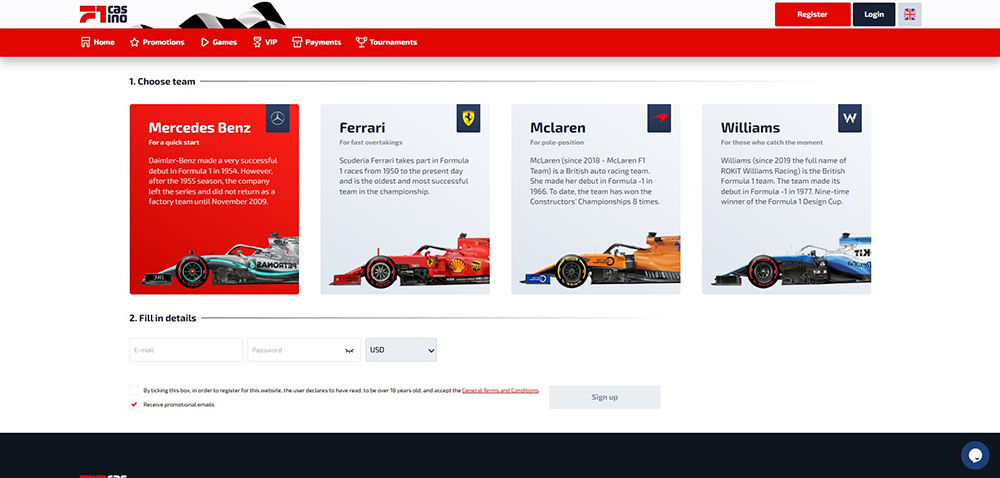The height and width of the screenshot is (478, 1000).
Task: Click the red Register button
Action: [x=812, y=14]
